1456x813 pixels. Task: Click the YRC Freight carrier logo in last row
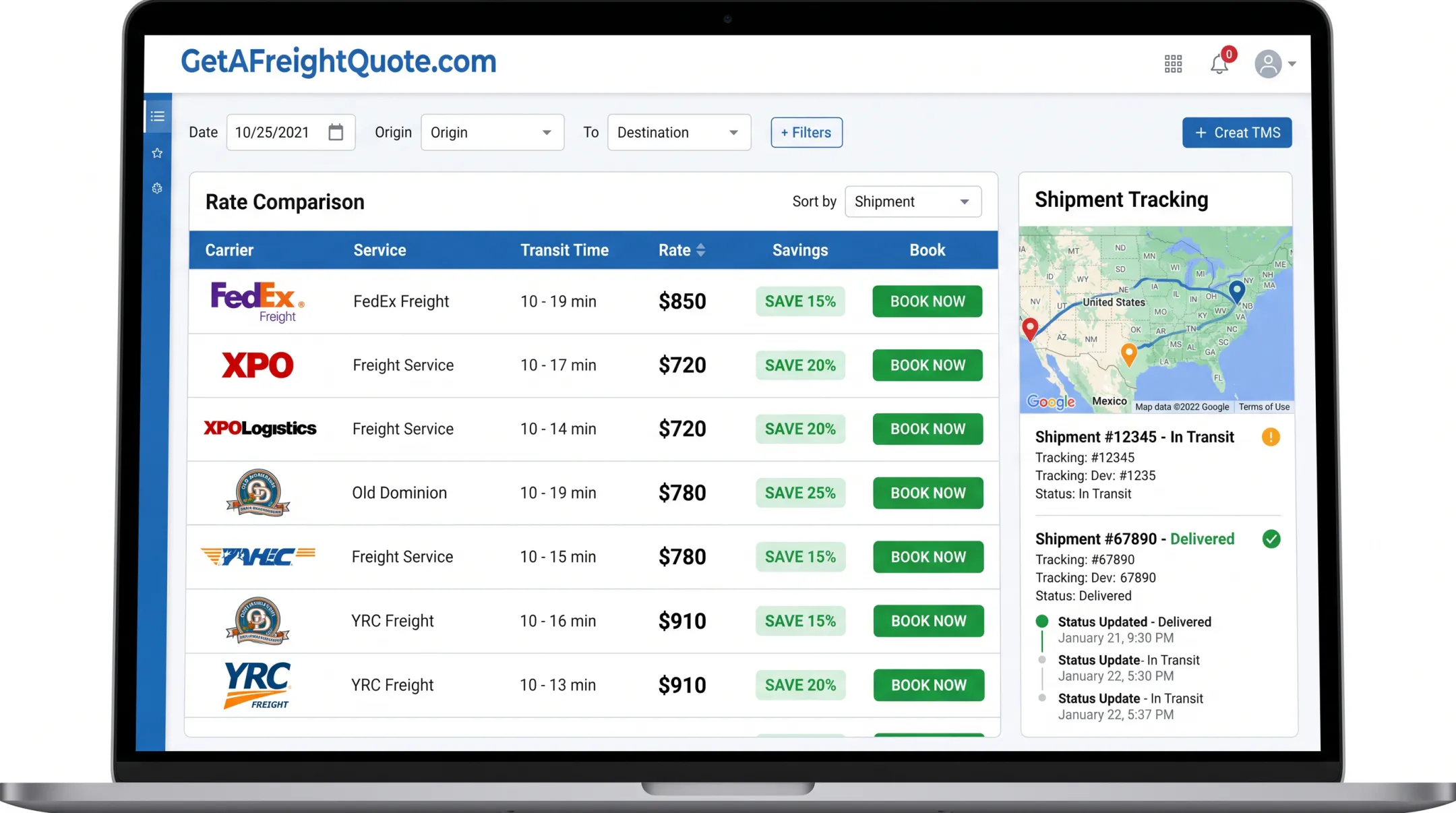click(x=257, y=685)
